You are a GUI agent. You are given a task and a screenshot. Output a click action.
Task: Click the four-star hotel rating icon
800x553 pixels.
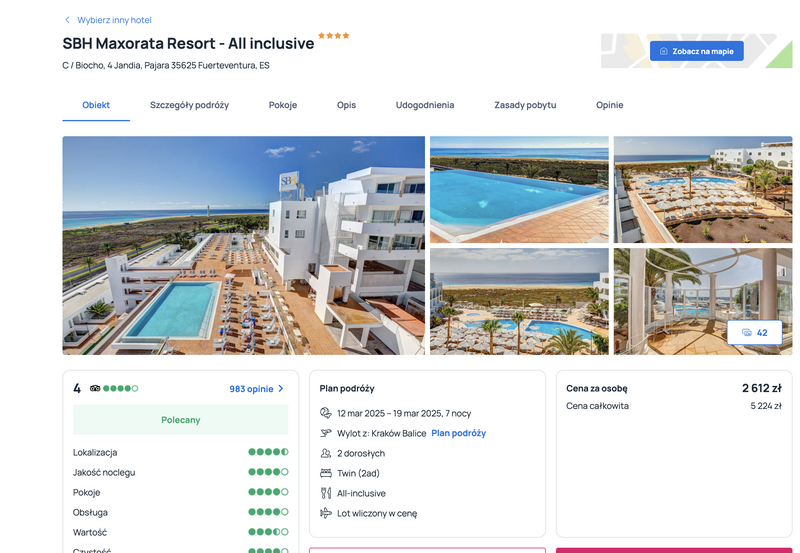(x=334, y=36)
